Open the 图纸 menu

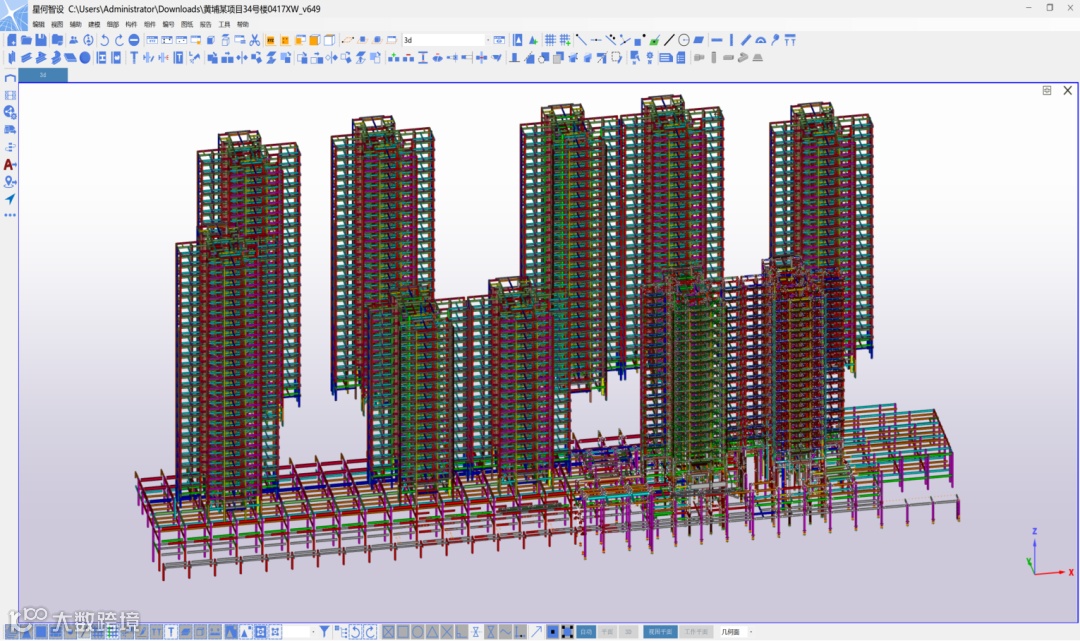point(187,24)
